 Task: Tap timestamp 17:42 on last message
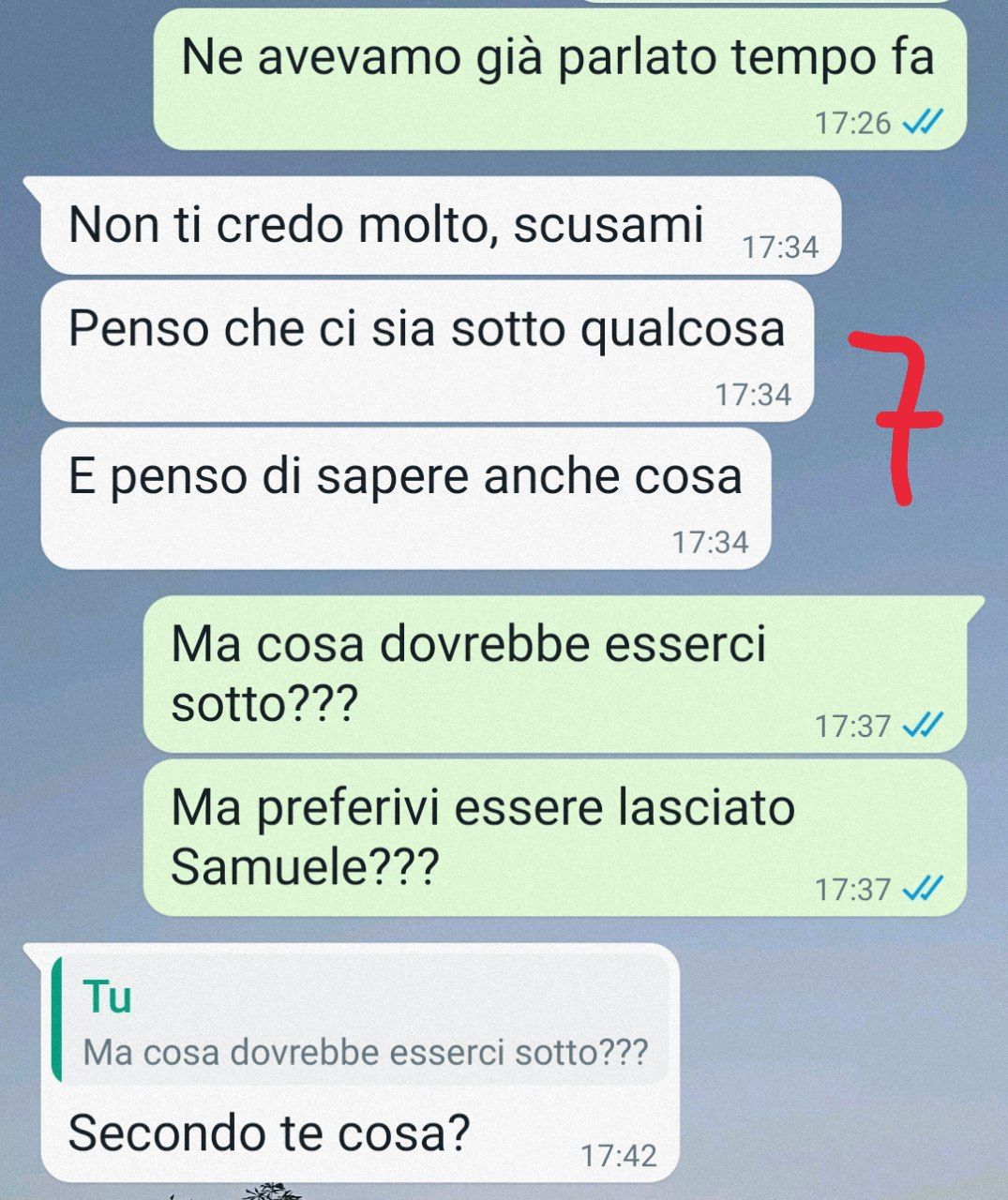coord(619,1156)
